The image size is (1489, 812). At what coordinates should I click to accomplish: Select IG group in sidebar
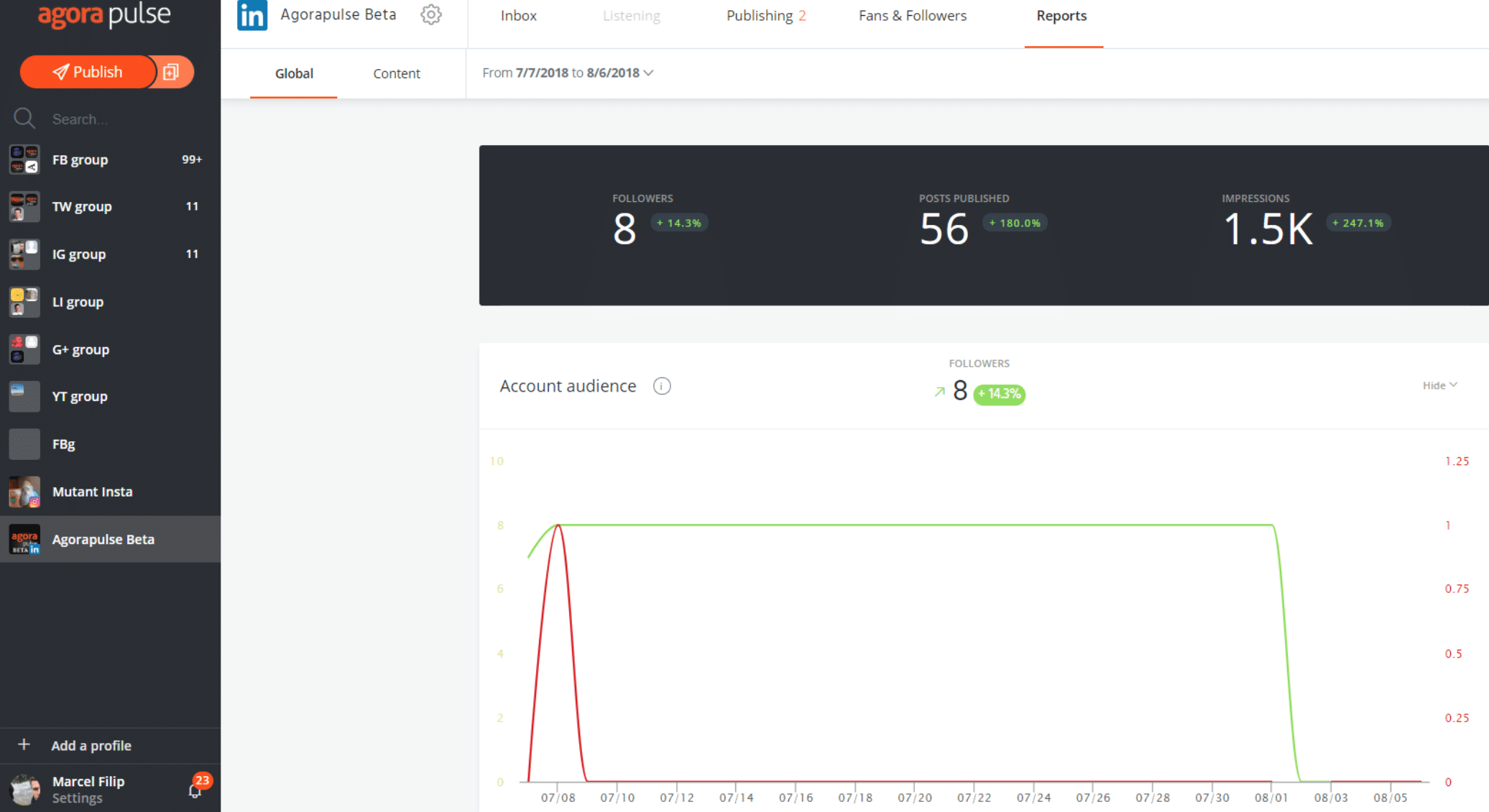110,254
